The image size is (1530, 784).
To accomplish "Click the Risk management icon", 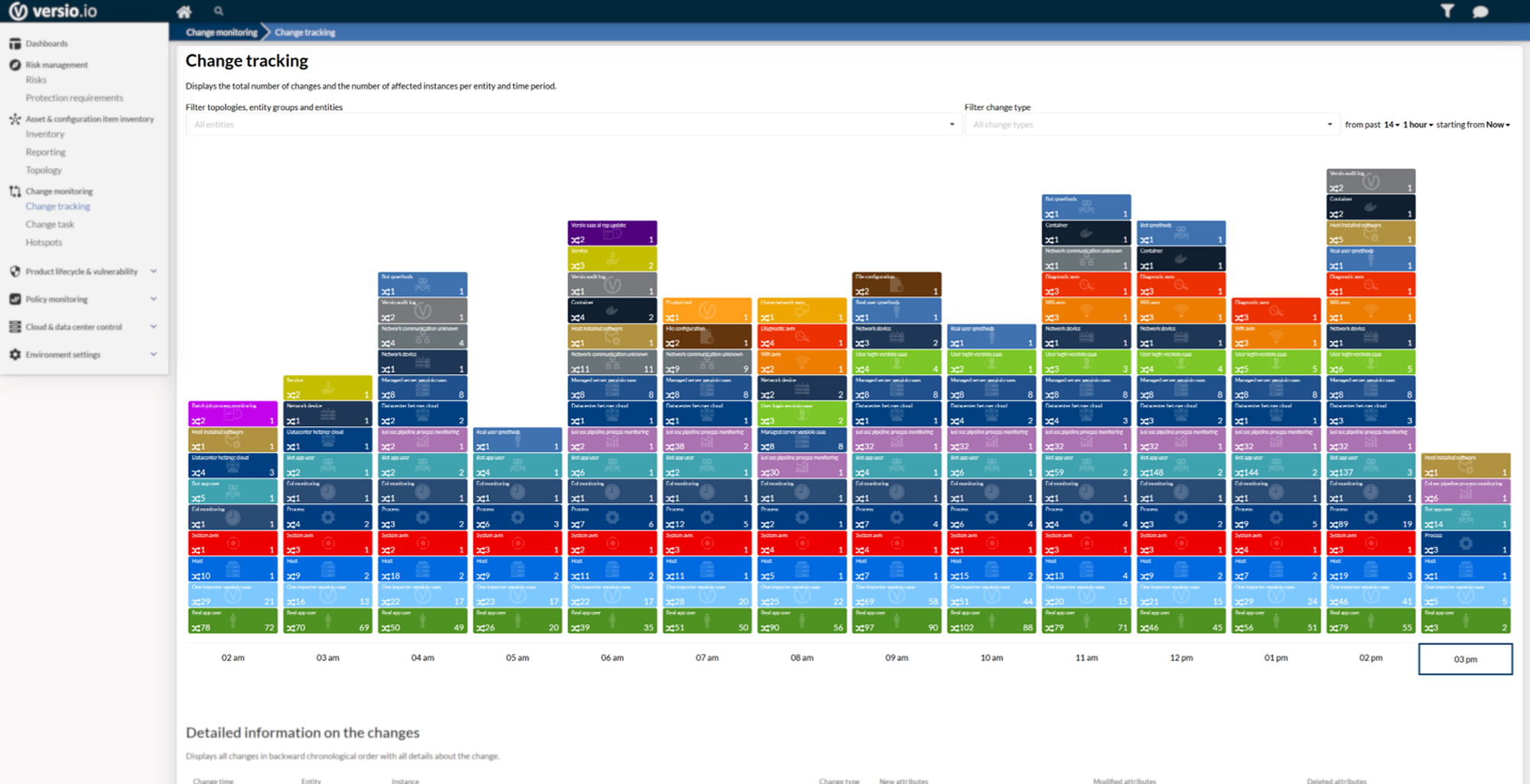I will coord(15,65).
